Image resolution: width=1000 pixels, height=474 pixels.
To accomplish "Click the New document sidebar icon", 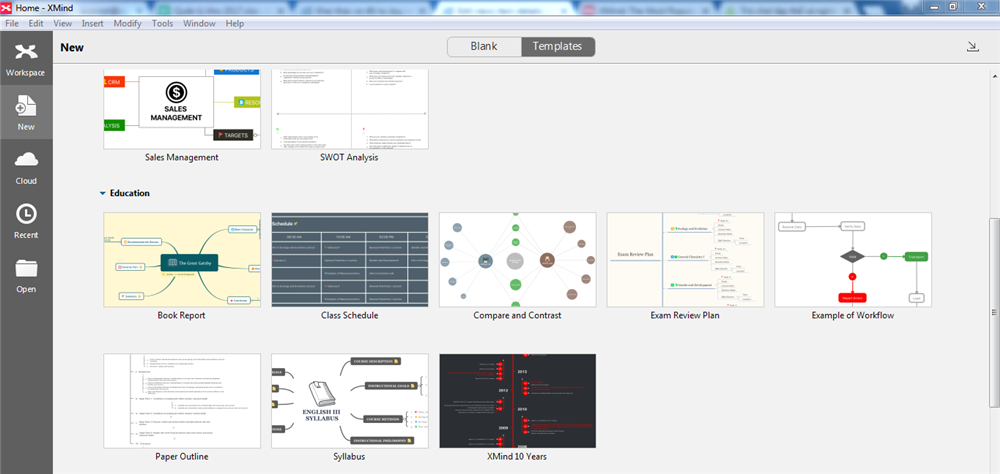I will [26, 111].
